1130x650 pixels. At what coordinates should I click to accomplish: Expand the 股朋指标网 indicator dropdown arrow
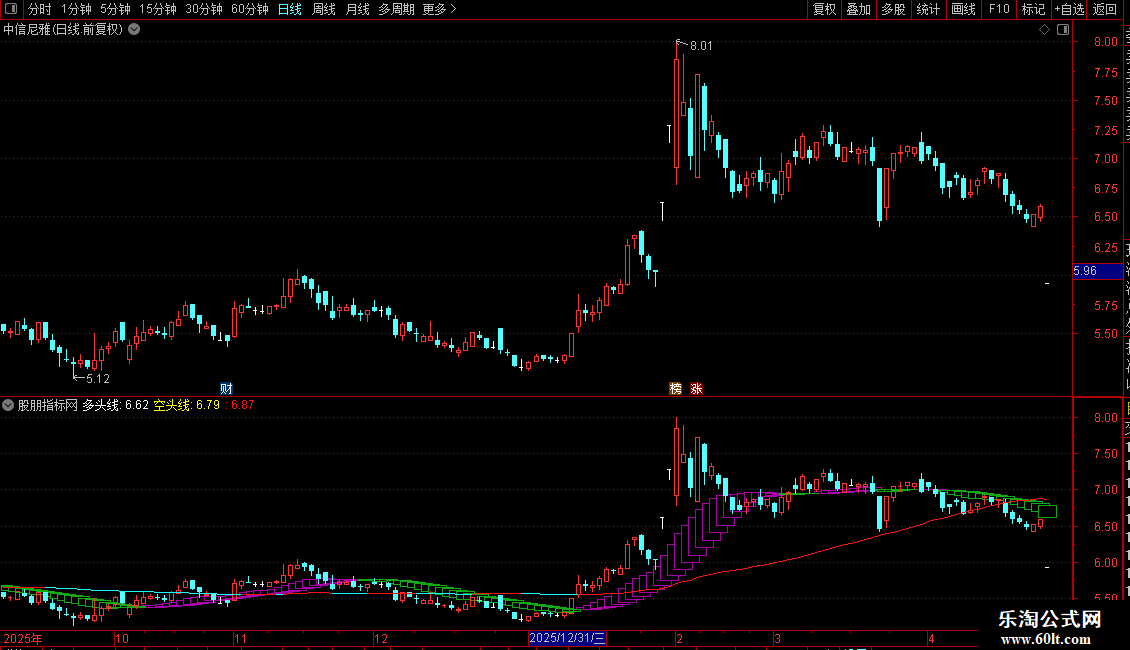tap(8, 405)
